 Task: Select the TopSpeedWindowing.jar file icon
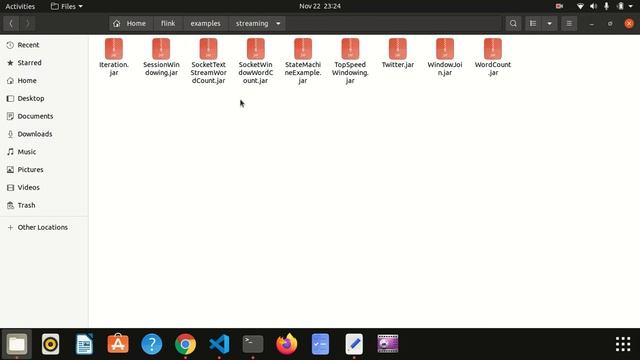(x=350, y=49)
